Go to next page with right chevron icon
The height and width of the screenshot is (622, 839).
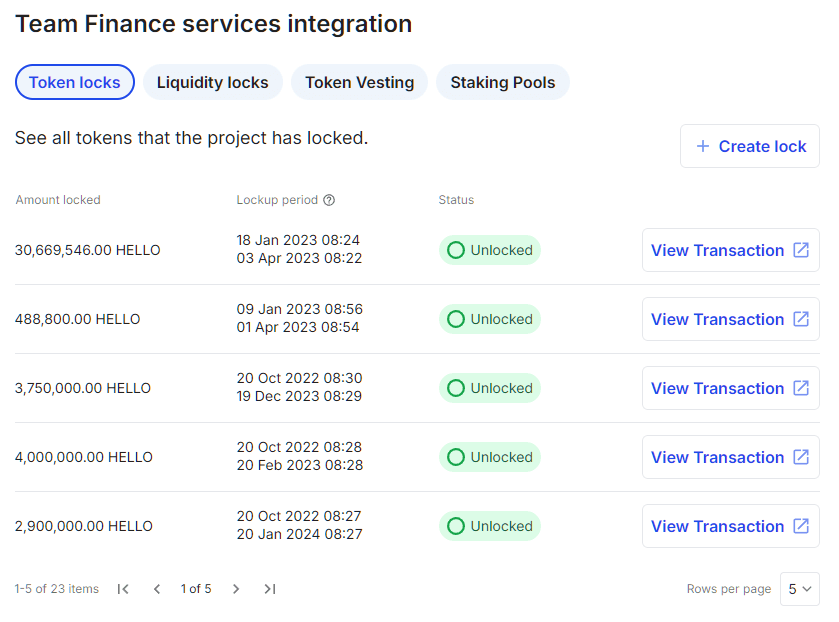[x=236, y=589]
